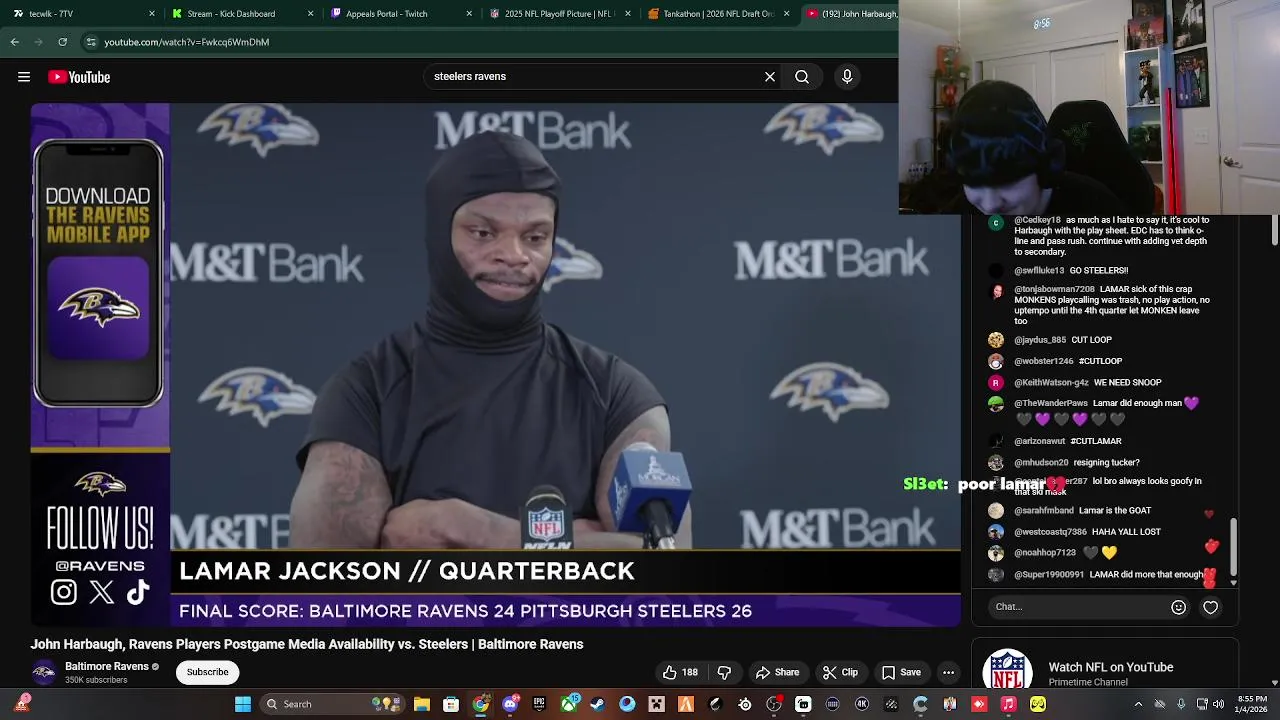Open the music note app in taskbar
The image size is (1280, 720).
pos(1008,704)
